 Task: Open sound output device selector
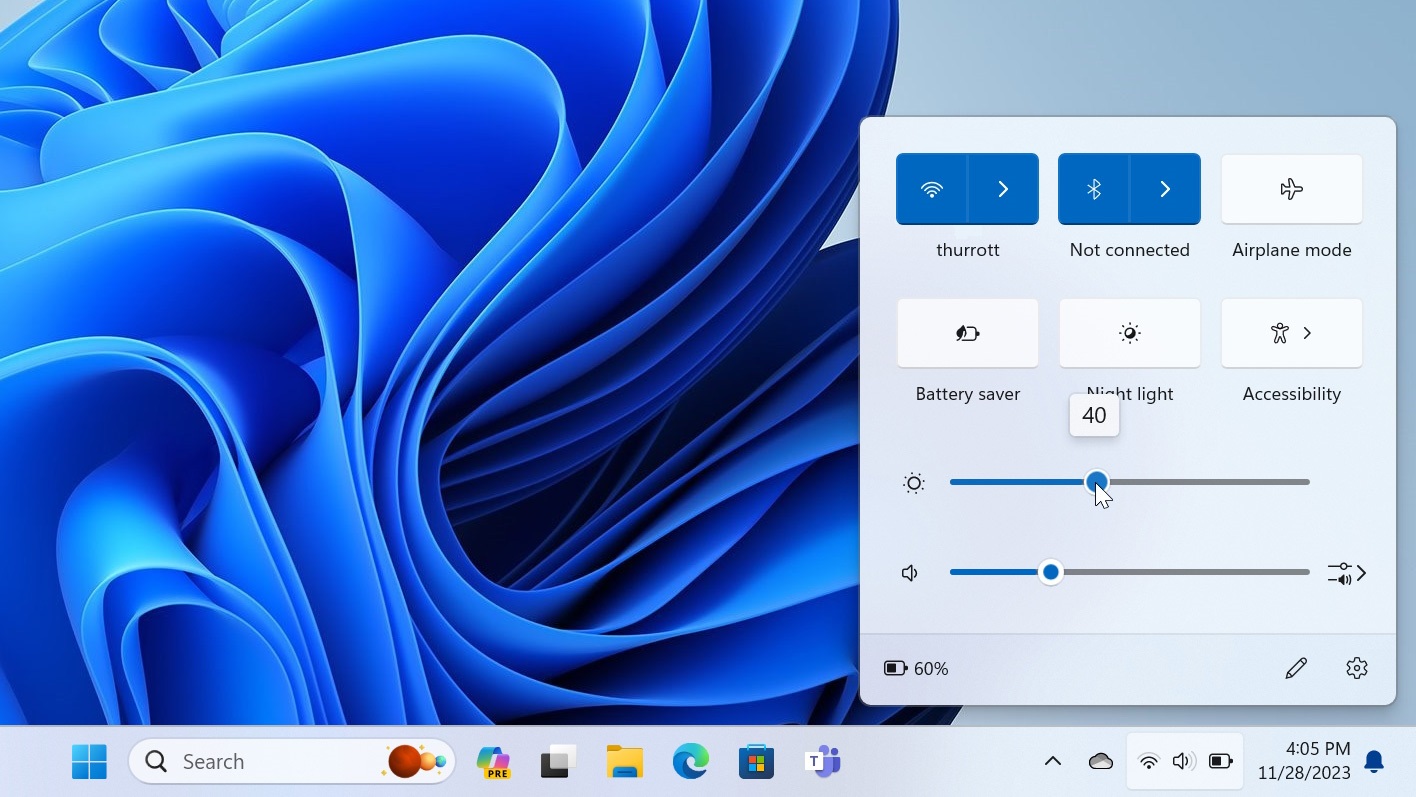[x=1346, y=573]
